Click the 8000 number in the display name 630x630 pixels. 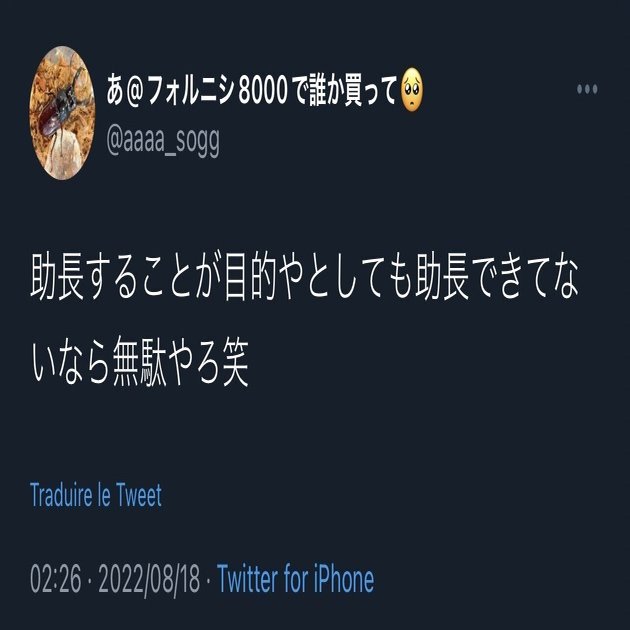tap(263, 91)
